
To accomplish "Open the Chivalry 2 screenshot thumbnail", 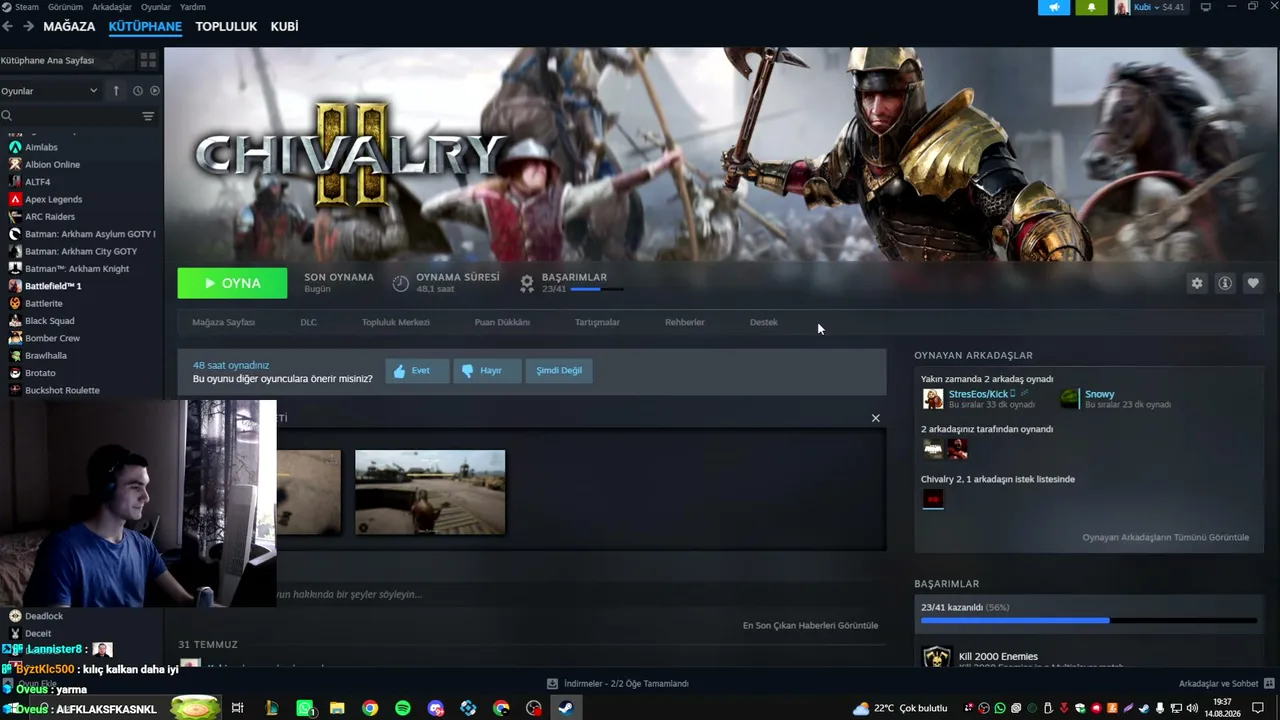I will pyautogui.click(x=430, y=492).
